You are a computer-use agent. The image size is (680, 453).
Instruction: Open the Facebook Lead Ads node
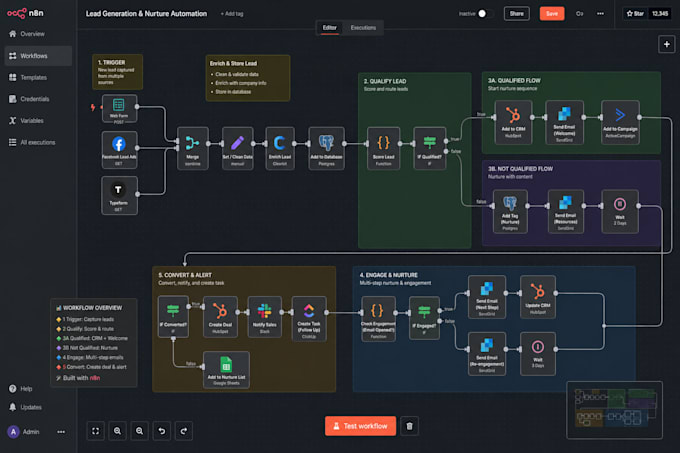tap(119, 149)
